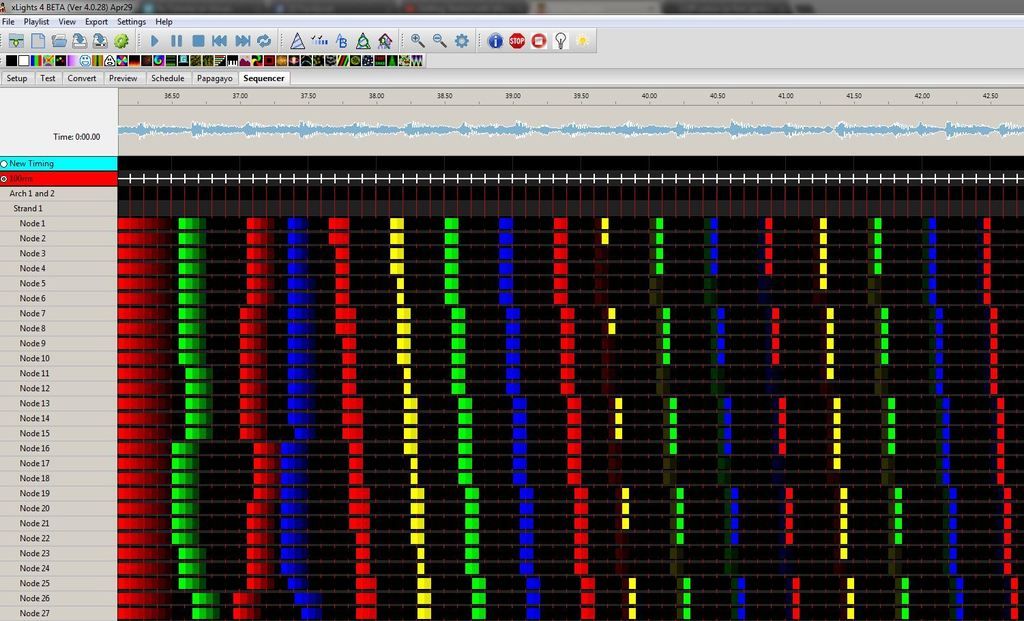Click the Save As icon

[x=100, y=41]
